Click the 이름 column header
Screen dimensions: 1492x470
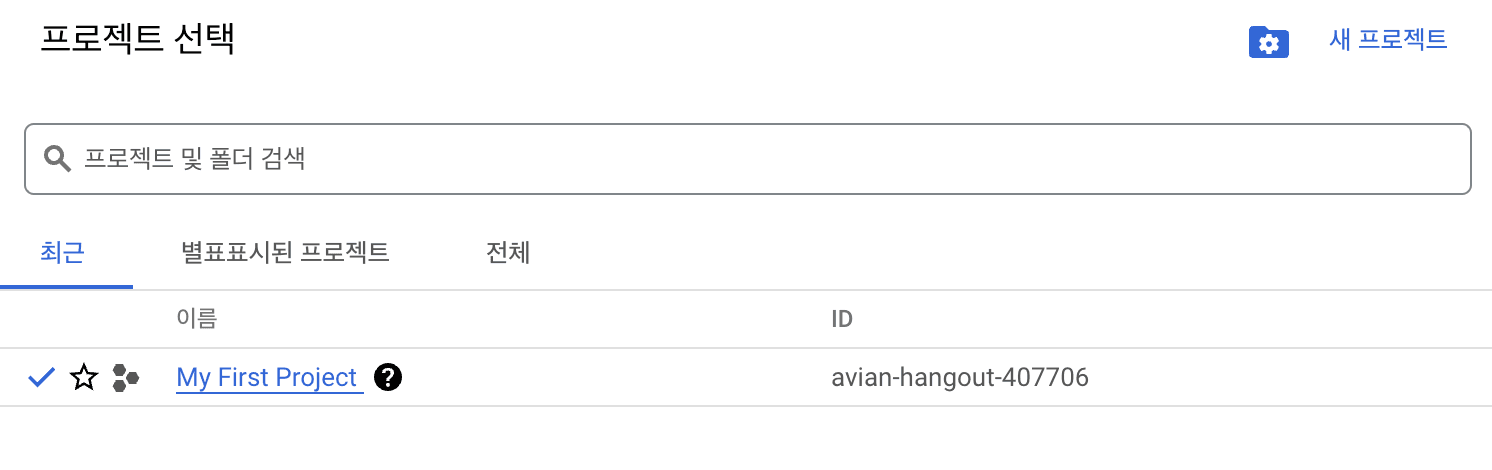[196, 319]
